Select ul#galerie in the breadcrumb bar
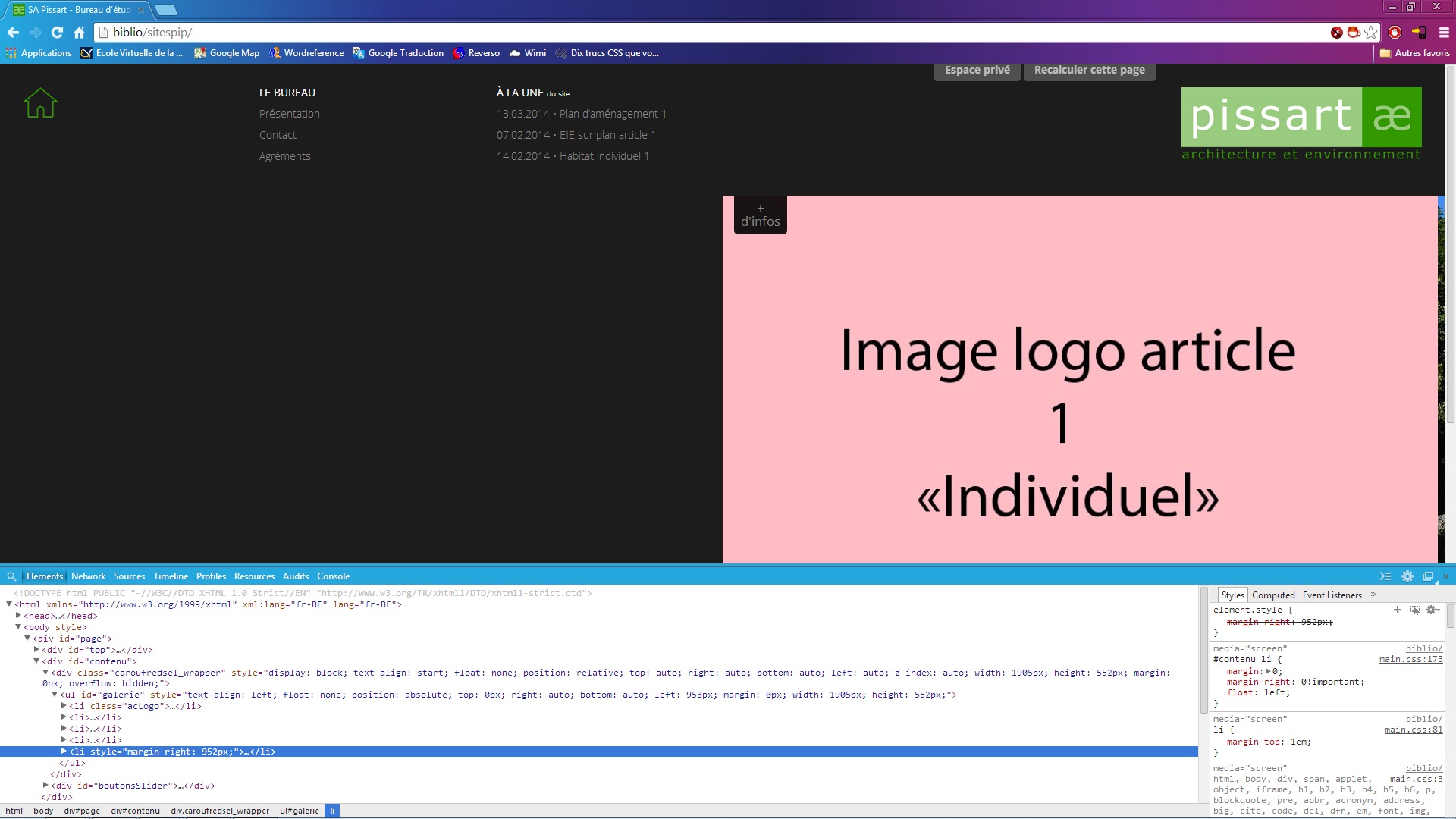Screen dimensions: 1456x819 tap(299, 811)
